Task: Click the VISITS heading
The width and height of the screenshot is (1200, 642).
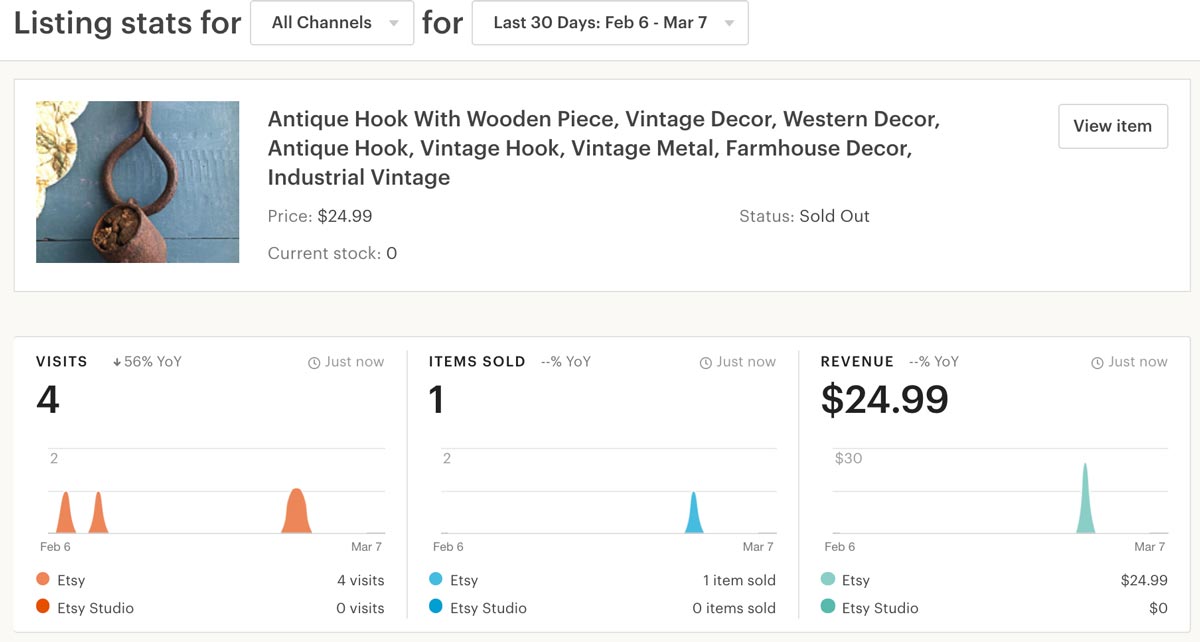Action: coord(62,362)
